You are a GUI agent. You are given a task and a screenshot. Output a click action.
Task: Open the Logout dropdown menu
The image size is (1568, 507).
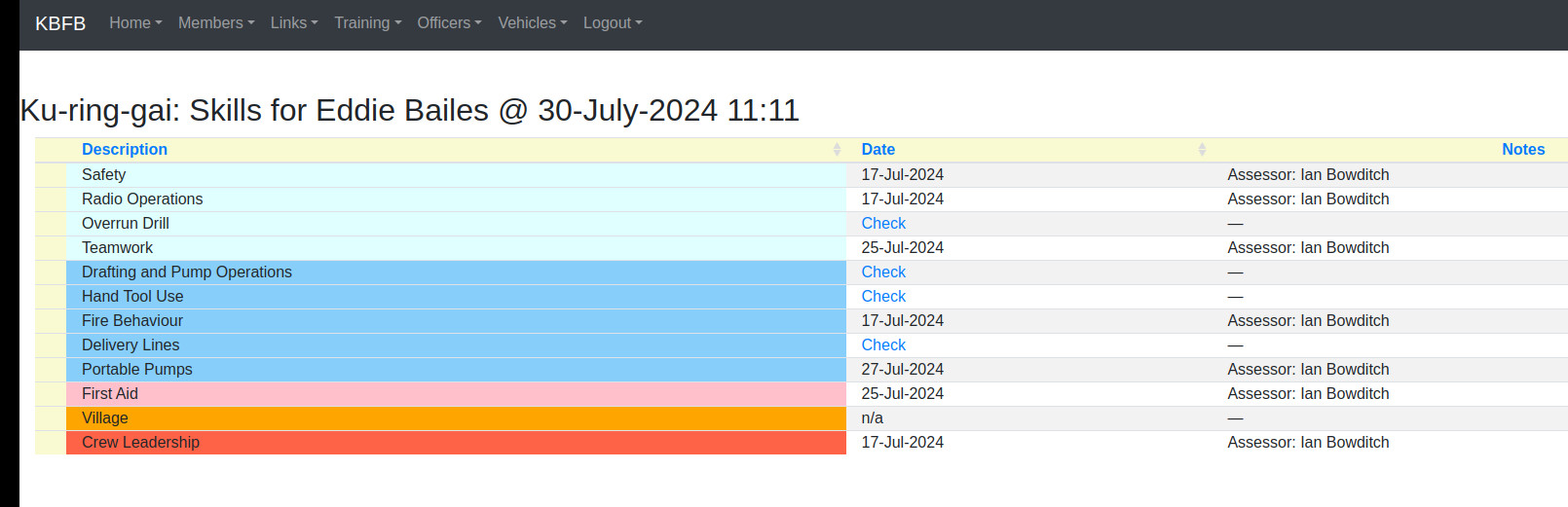point(613,23)
